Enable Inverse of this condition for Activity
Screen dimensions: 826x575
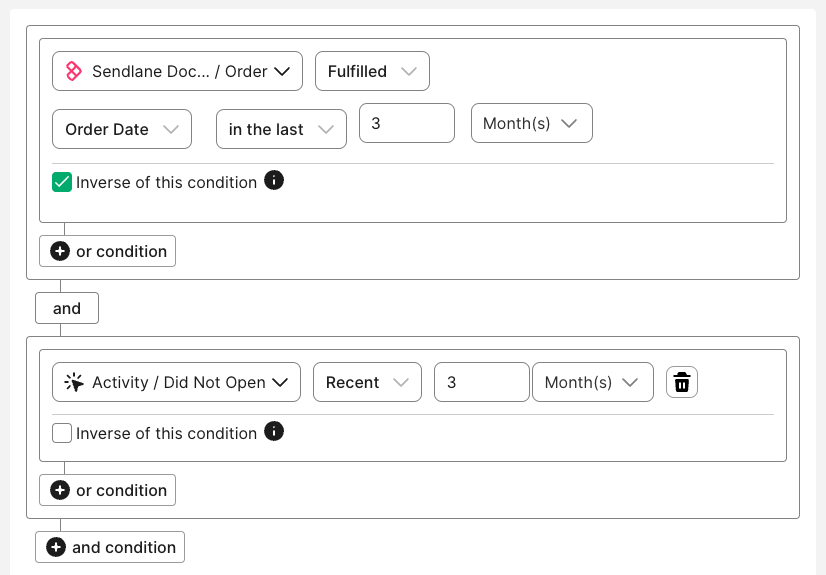click(62, 433)
